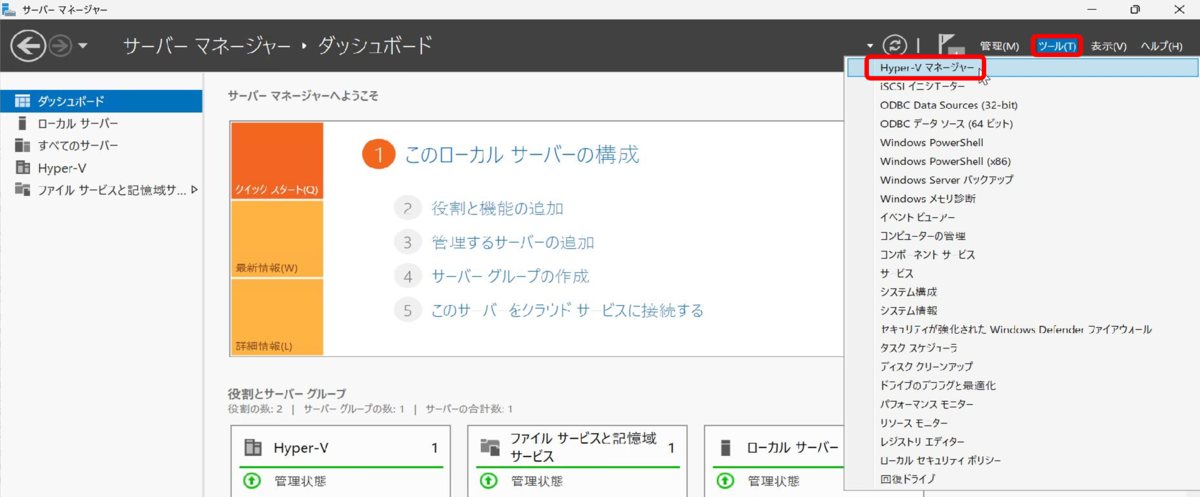This screenshot has width=1200, height=497.
Task: Click the all servers icon in sidebar
Action: click(x=22, y=145)
